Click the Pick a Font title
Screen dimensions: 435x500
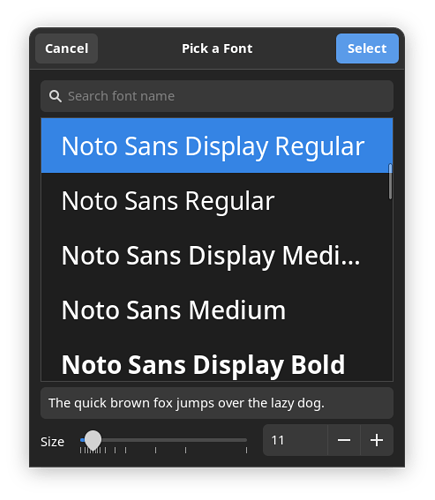pyautogui.click(x=217, y=49)
